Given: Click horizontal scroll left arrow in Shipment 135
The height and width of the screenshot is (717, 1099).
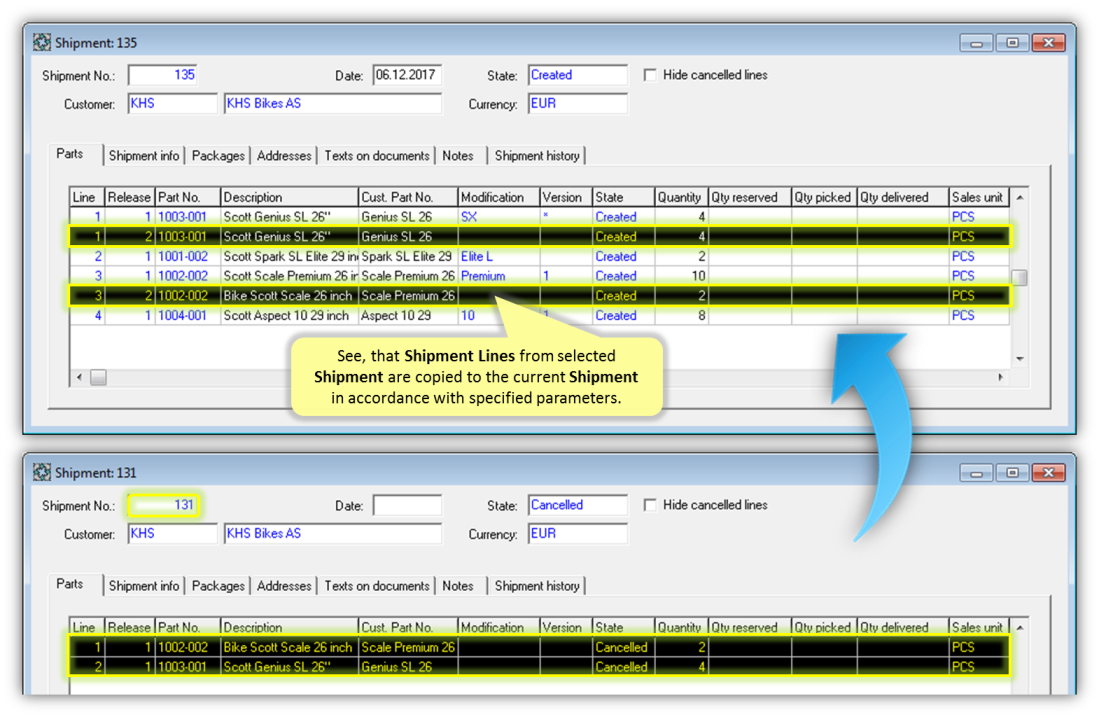Looking at the screenshot, I should pos(79,378).
